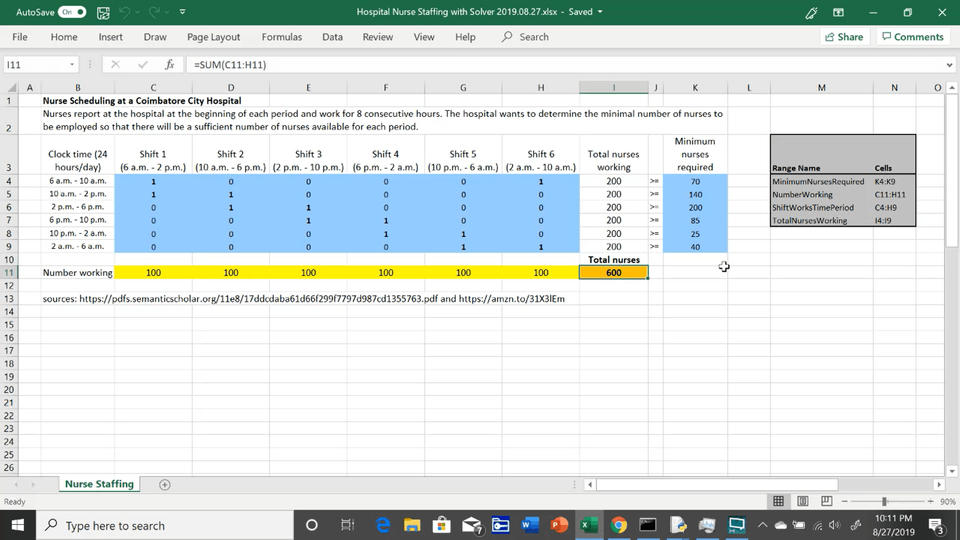Image resolution: width=960 pixels, height=540 pixels.
Task: Open the file name Saved dropdown
Action: pos(599,12)
